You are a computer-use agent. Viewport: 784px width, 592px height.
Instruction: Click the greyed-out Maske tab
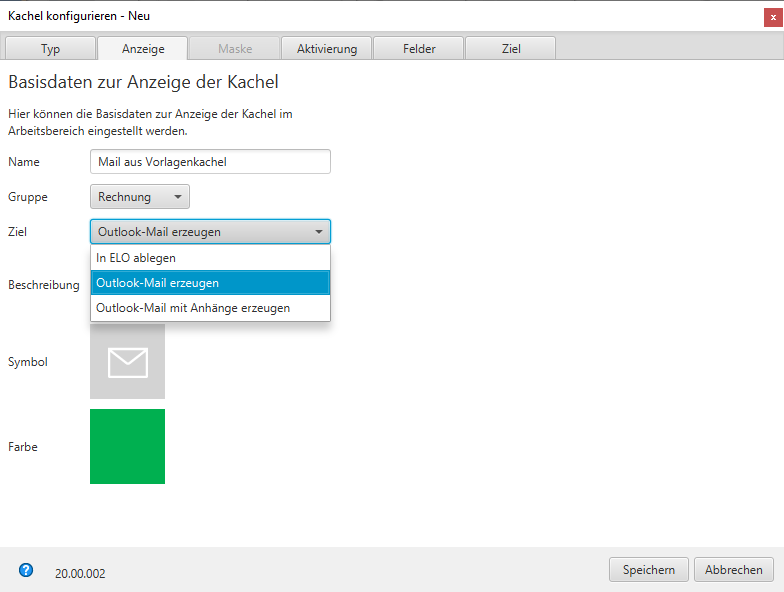pyautogui.click(x=235, y=48)
